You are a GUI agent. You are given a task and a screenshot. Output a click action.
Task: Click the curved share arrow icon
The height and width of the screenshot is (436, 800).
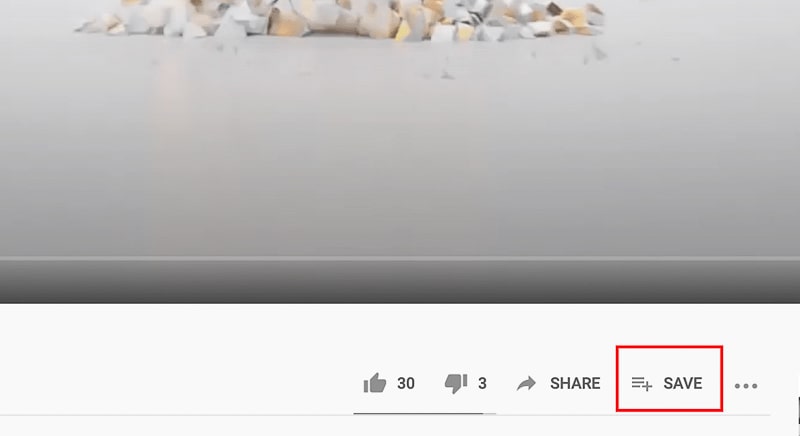[526, 383]
